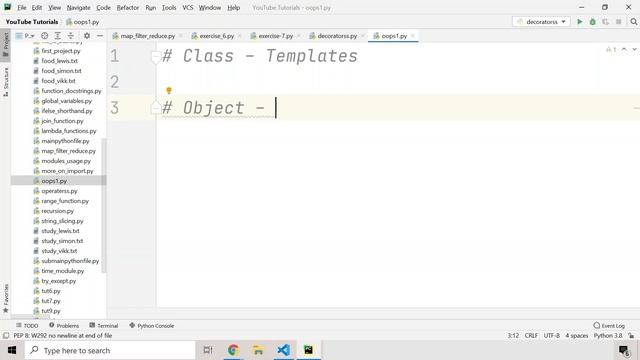Open the Python Console tool window
Screen dimensions: 640x360
coord(151,325)
